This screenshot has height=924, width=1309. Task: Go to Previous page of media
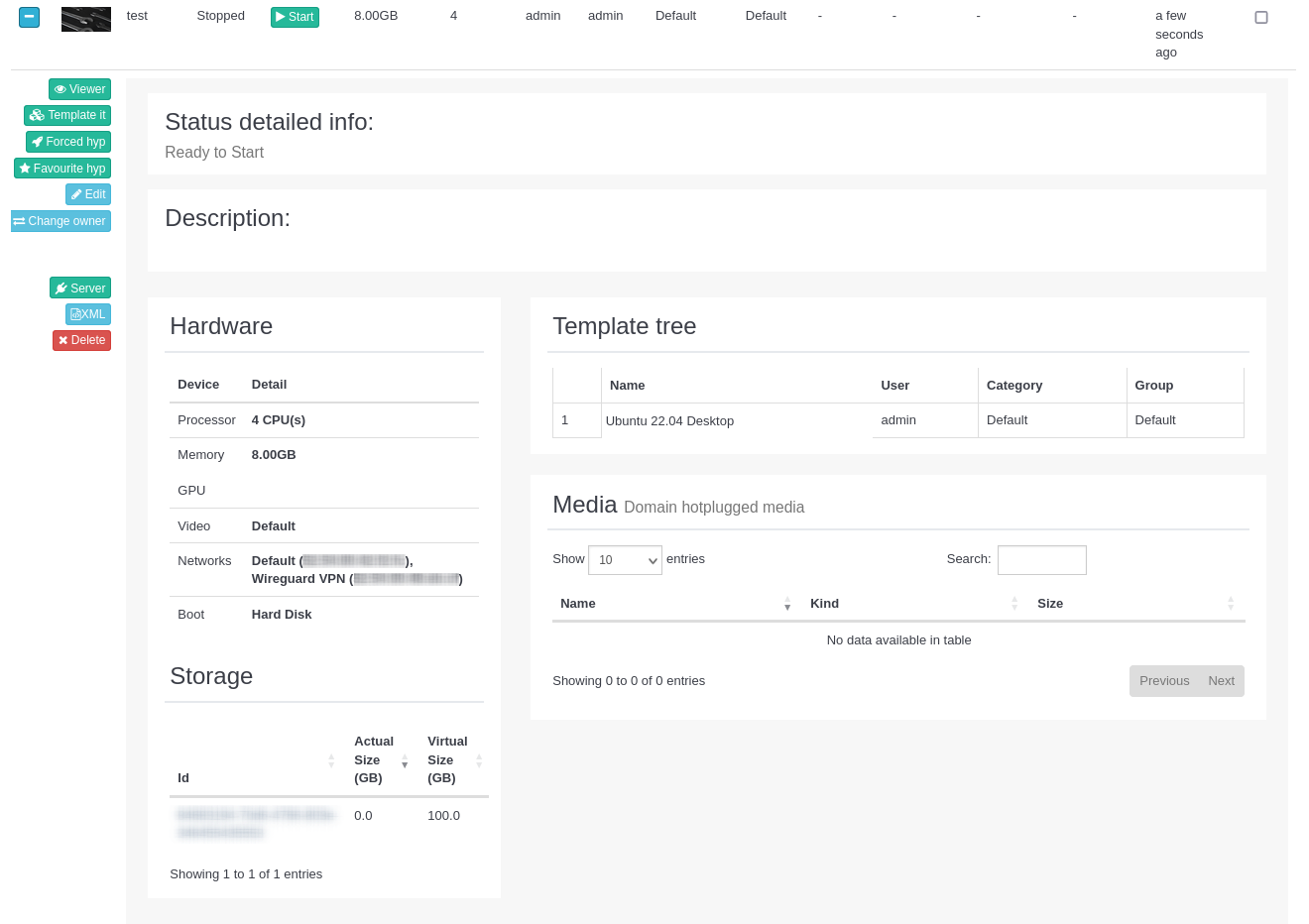coord(1163,681)
